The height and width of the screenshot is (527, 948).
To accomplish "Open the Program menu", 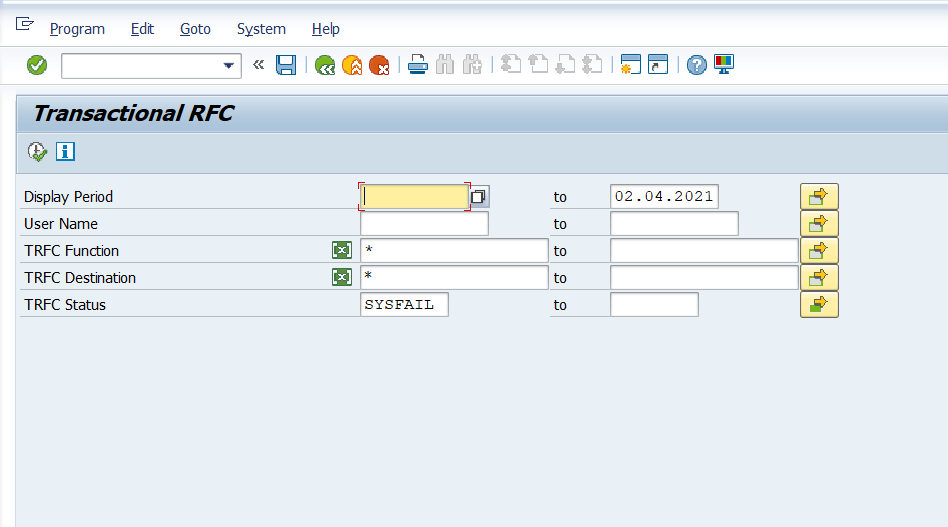I will (x=77, y=29).
